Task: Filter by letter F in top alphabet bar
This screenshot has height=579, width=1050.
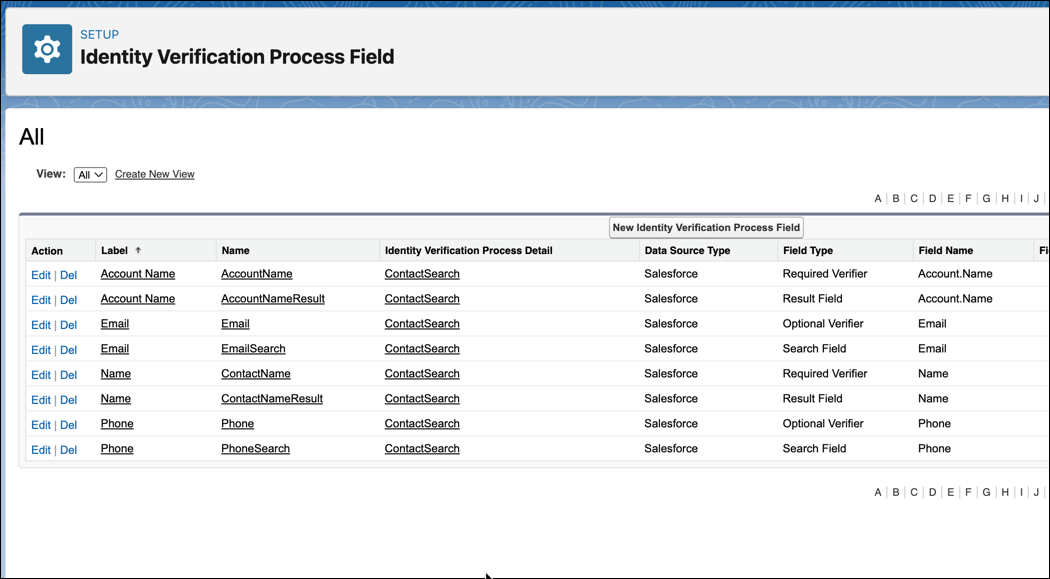Action: pos(968,199)
